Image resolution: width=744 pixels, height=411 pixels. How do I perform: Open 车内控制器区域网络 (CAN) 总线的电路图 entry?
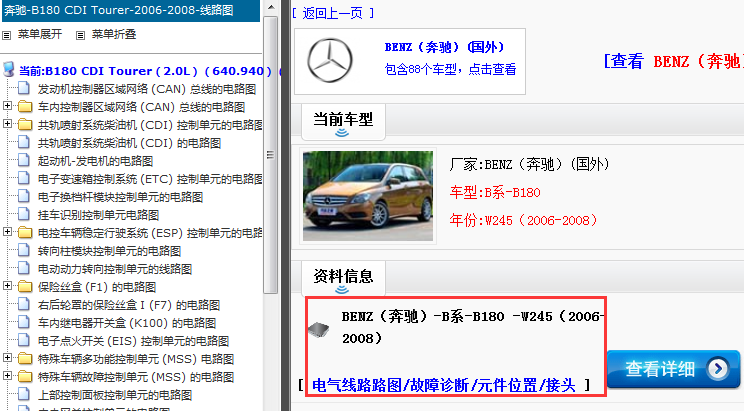pyautogui.click(x=141, y=107)
